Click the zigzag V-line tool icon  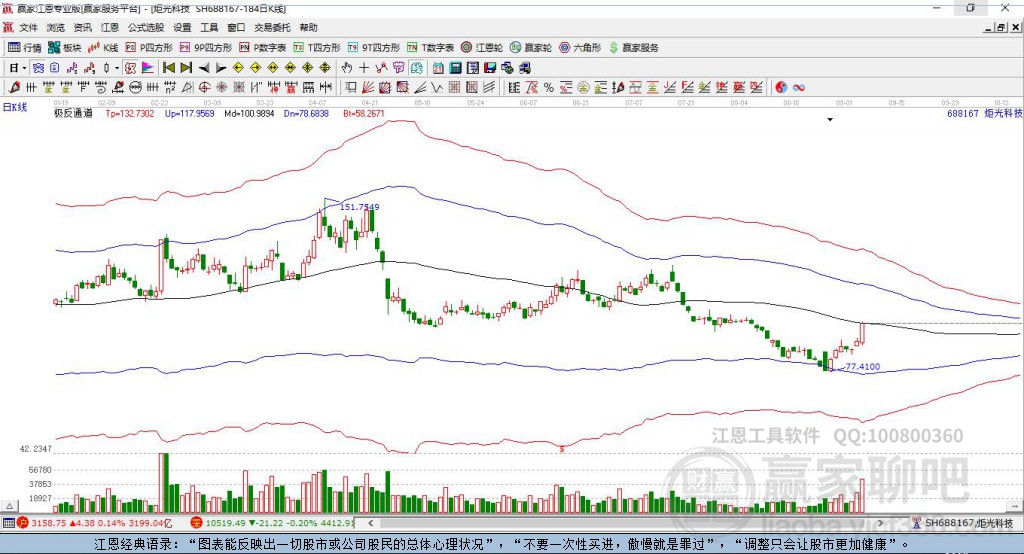pyautogui.click(x=436, y=87)
